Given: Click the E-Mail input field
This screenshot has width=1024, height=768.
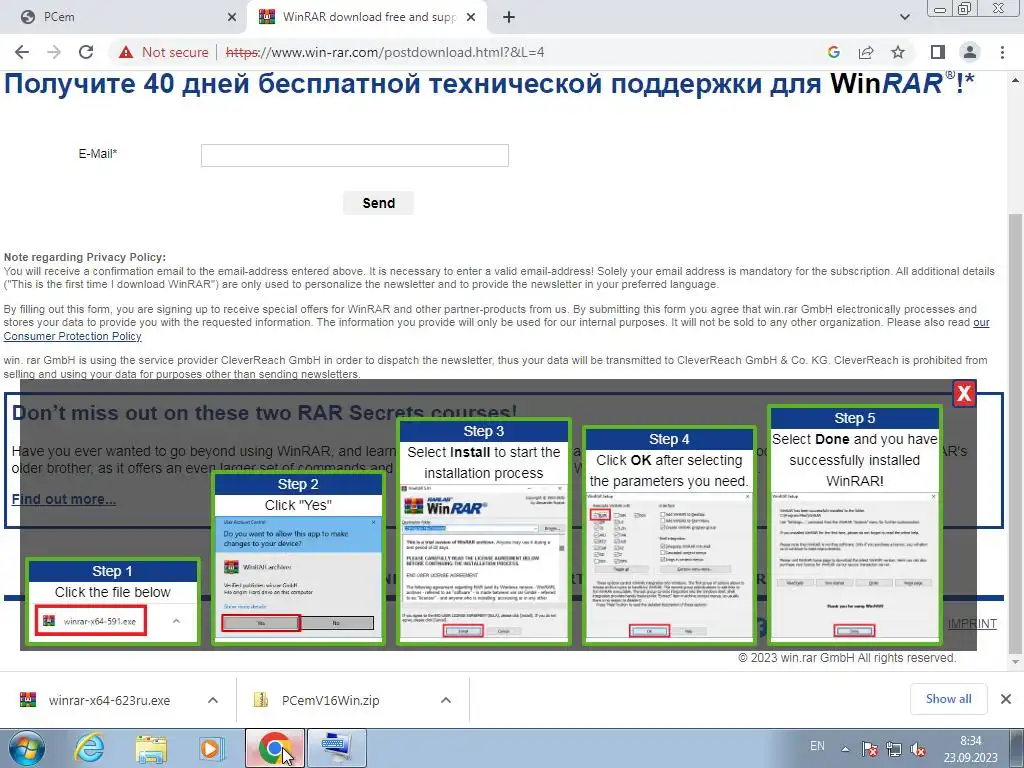Looking at the screenshot, I should (x=355, y=155).
